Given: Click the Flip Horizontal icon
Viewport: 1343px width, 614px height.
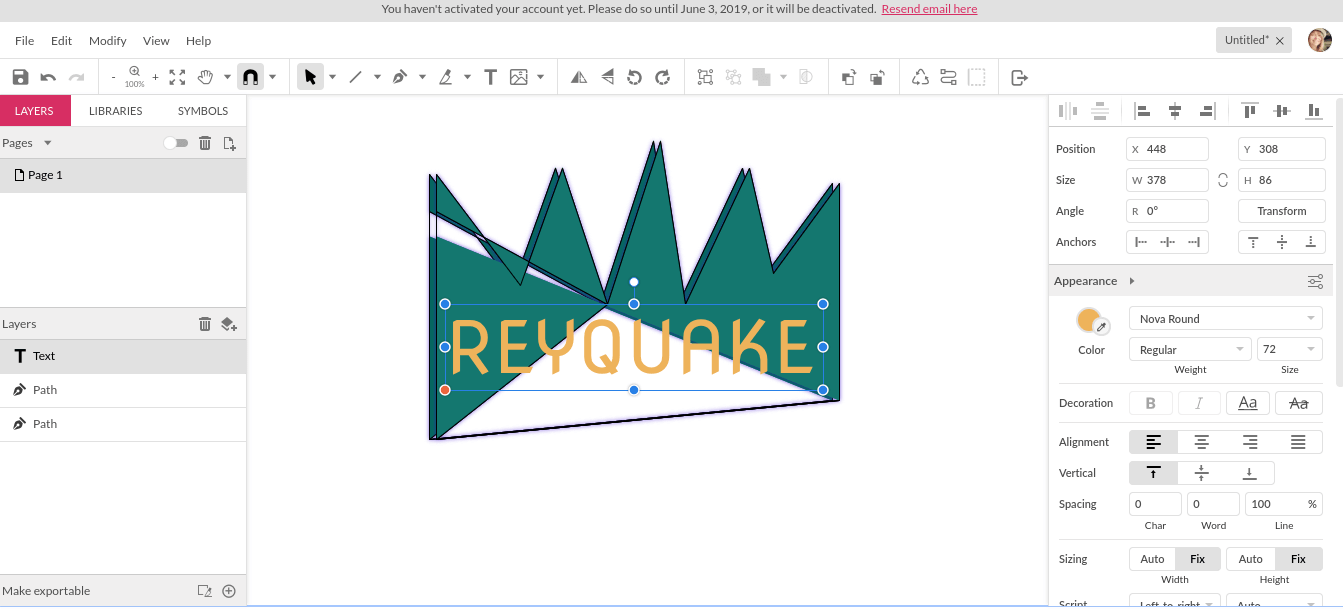Looking at the screenshot, I should coord(579,77).
